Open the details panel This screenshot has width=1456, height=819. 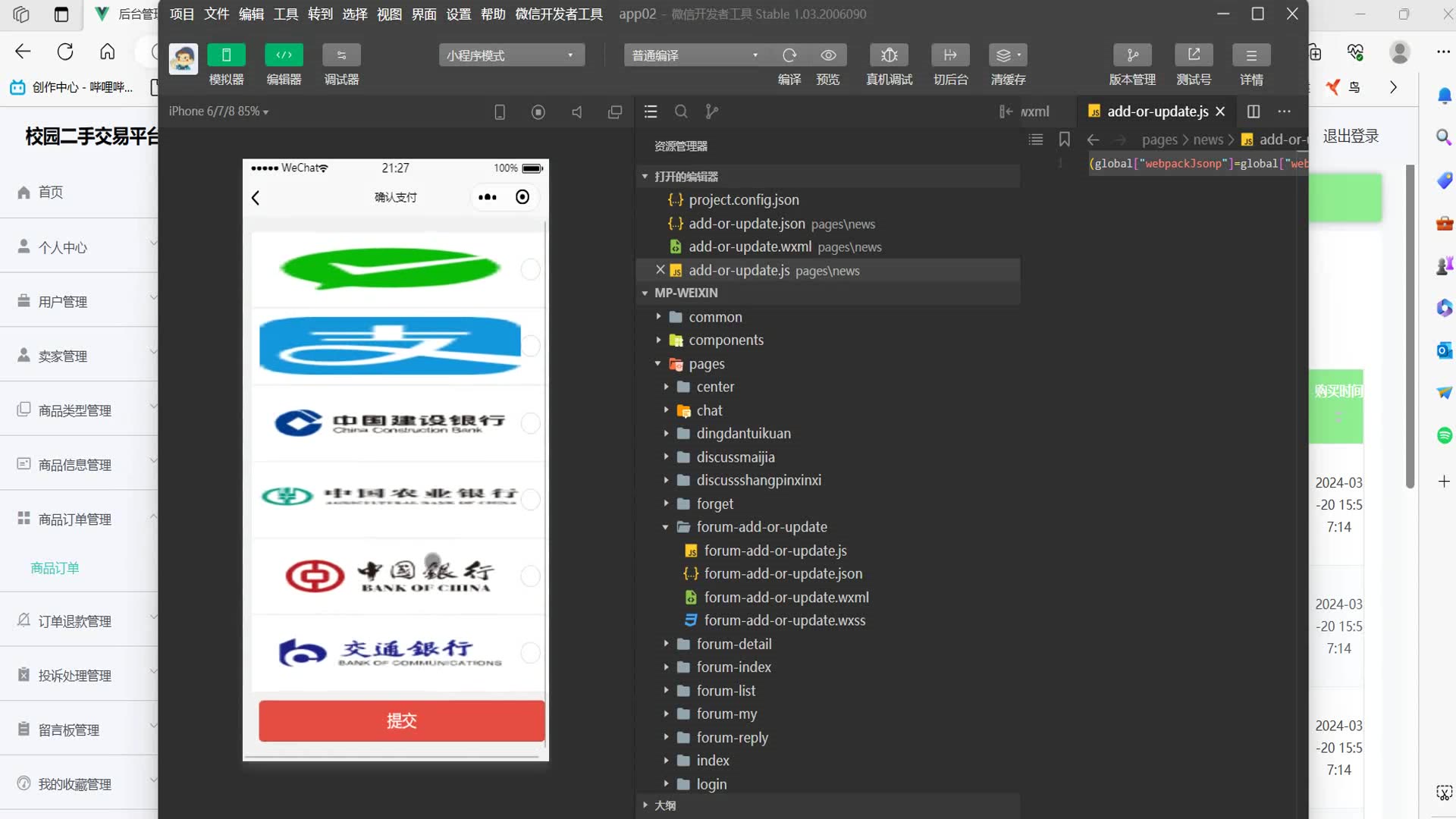click(x=1251, y=55)
